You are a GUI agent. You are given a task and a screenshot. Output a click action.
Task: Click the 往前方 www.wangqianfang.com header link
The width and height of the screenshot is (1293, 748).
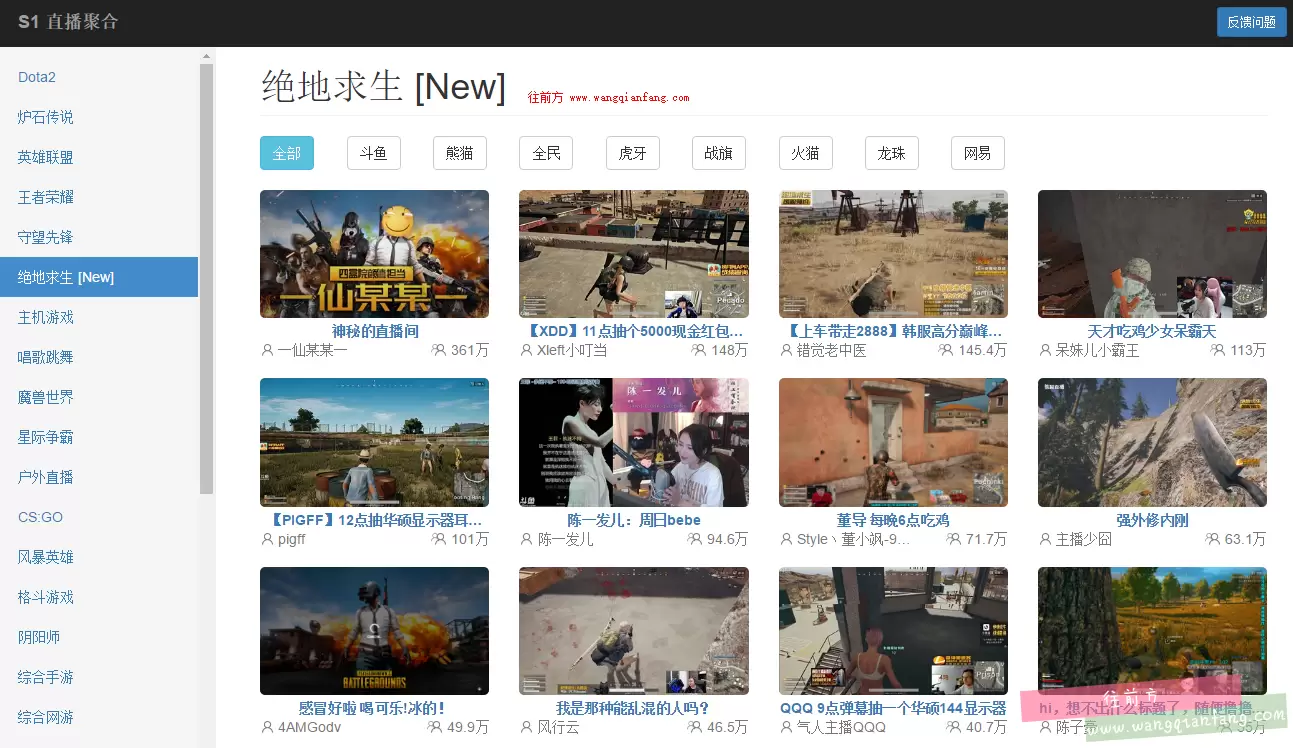pyautogui.click(x=608, y=98)
